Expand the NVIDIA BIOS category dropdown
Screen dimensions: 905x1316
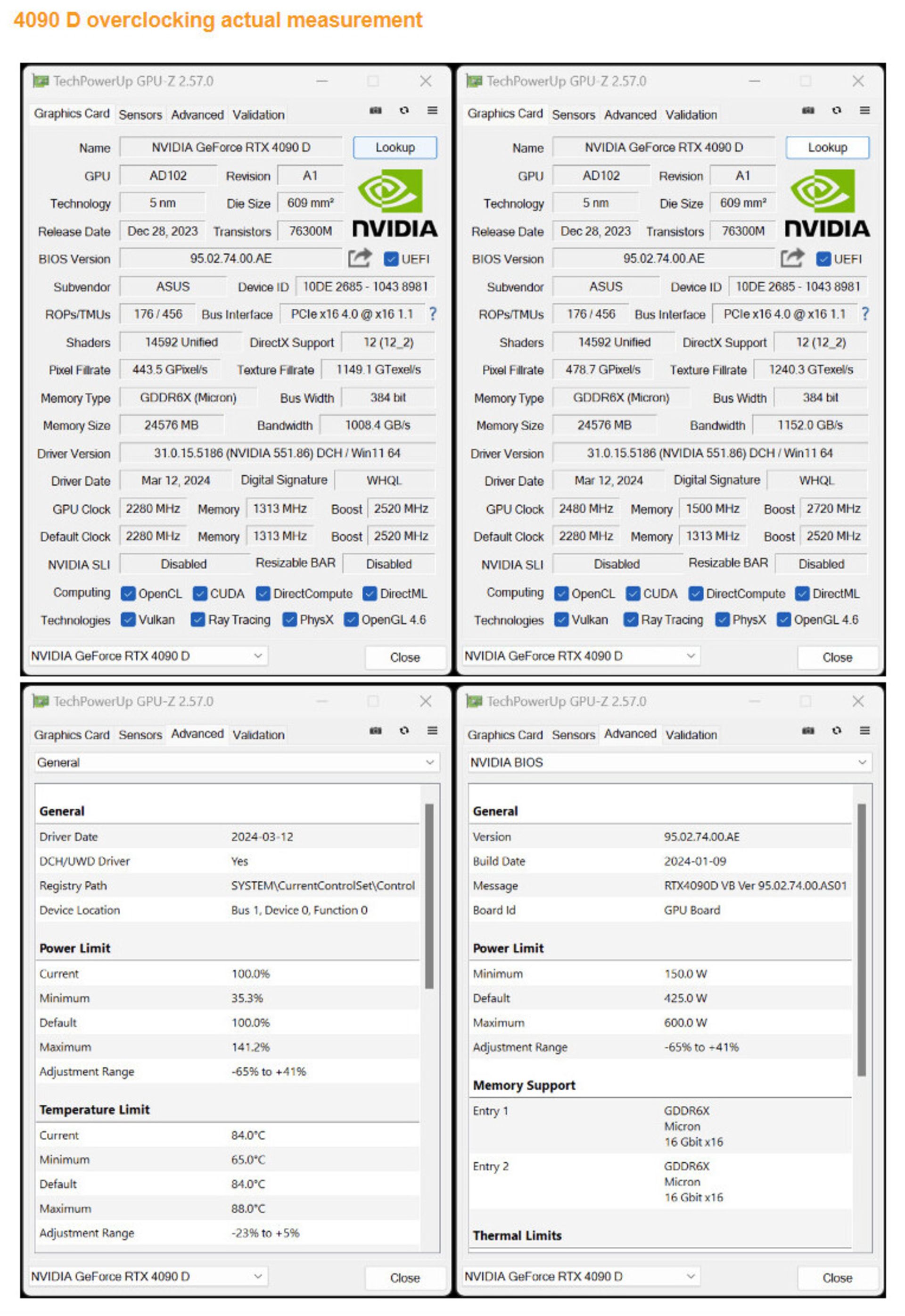coord(670,763)
